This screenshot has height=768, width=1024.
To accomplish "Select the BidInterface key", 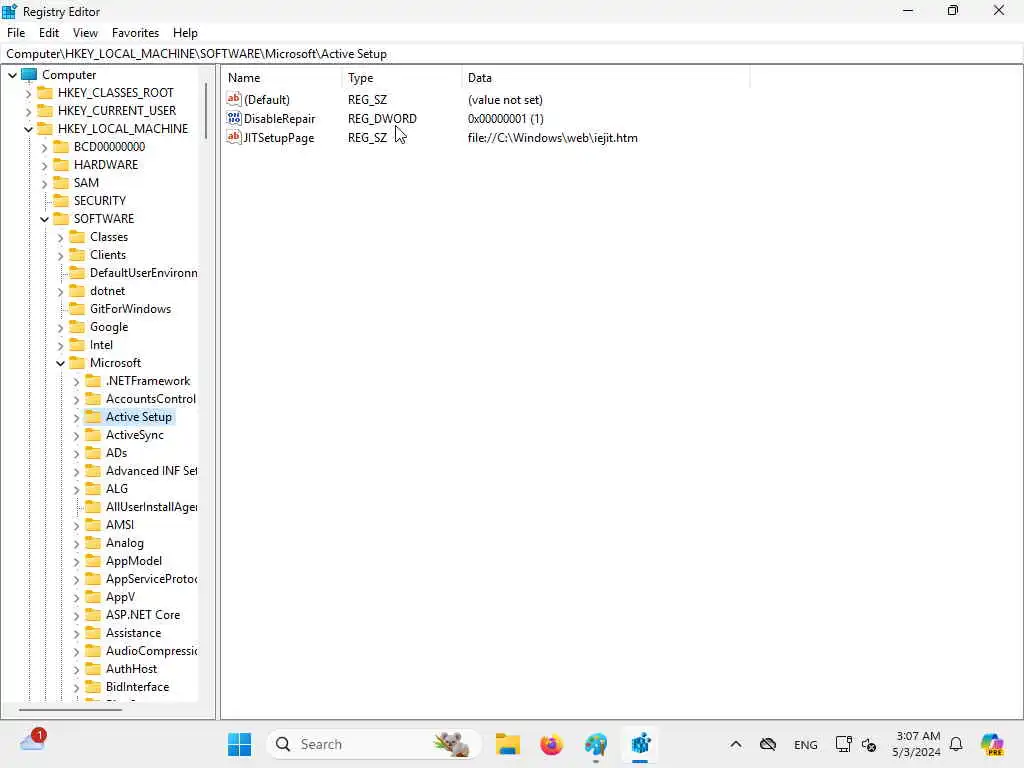I will (x=137, y=686).
